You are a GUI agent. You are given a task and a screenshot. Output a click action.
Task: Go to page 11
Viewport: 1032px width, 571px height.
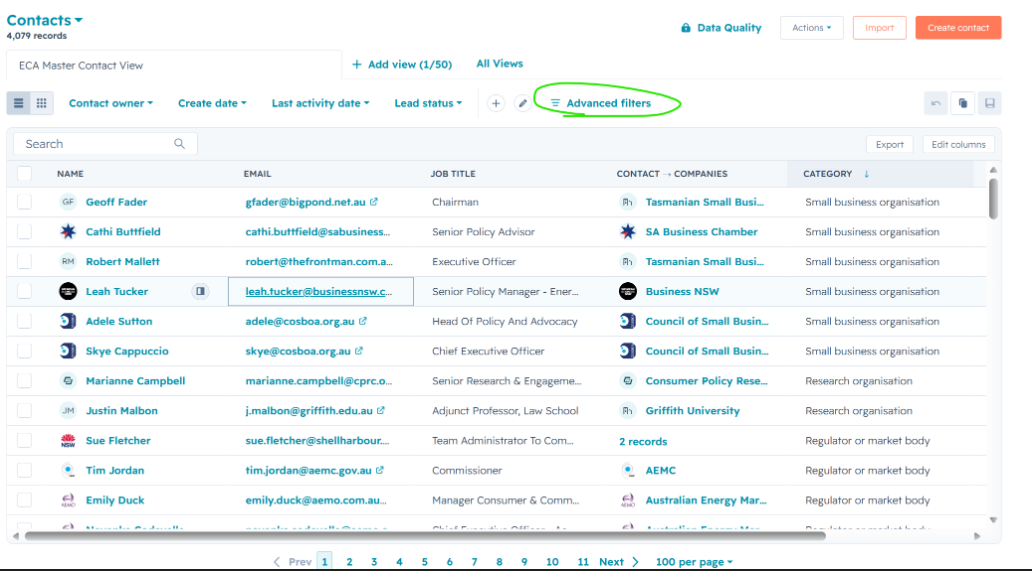(583, 562)
